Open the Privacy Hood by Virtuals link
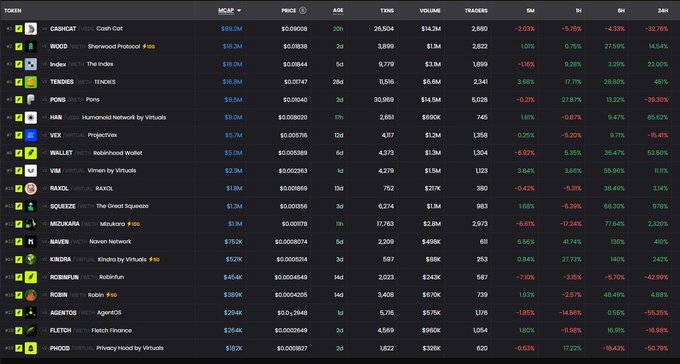This screenshot has width=680, height=364. coord(130,348)
